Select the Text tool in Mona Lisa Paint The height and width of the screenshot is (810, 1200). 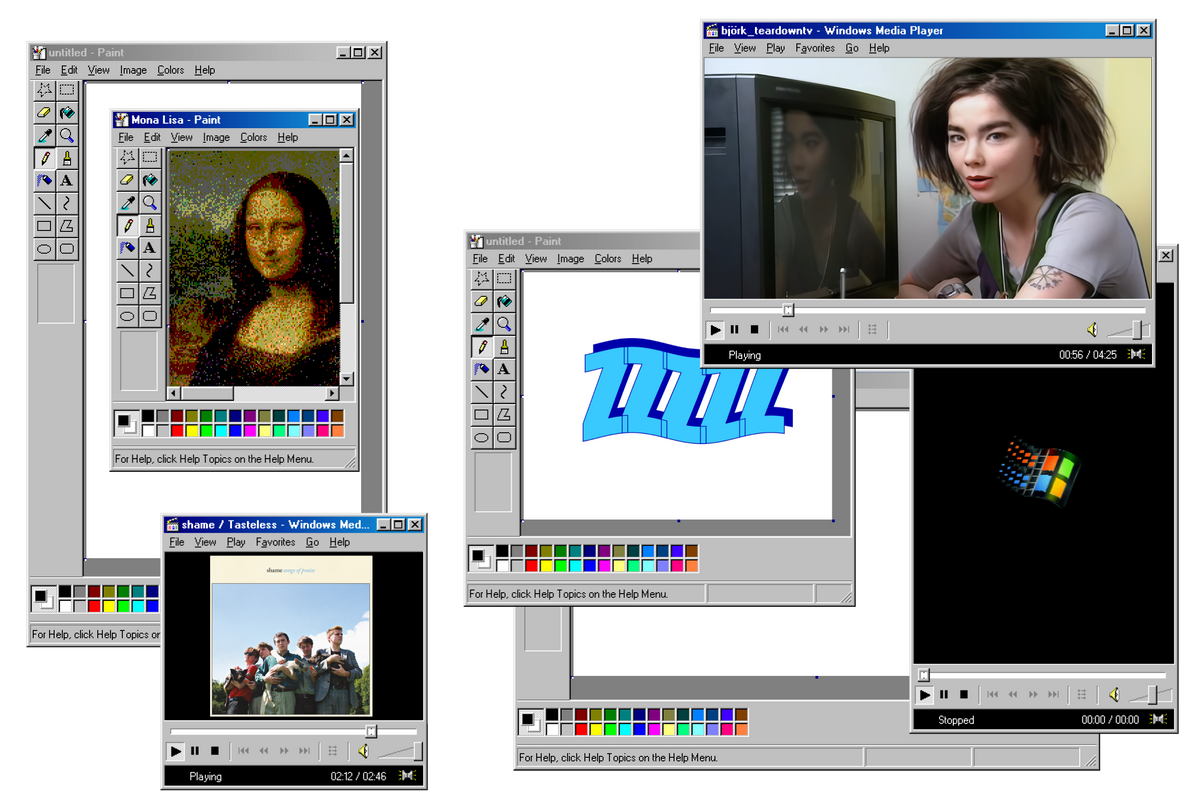pos(150,247)
